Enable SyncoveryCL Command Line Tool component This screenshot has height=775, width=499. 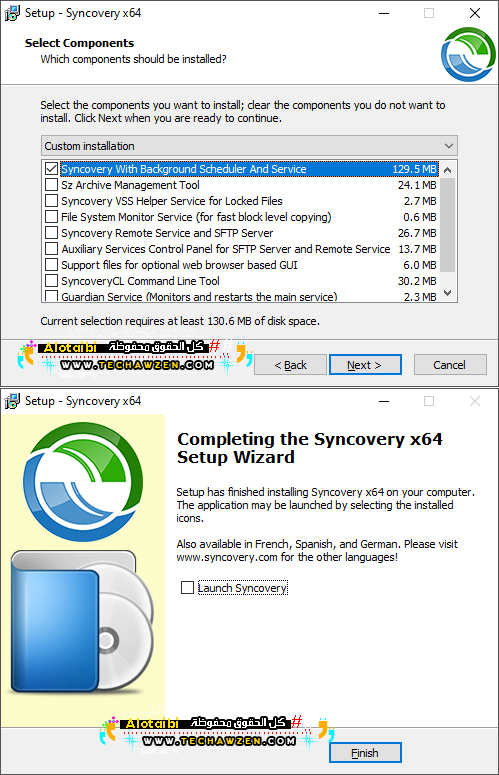point(51,281)
